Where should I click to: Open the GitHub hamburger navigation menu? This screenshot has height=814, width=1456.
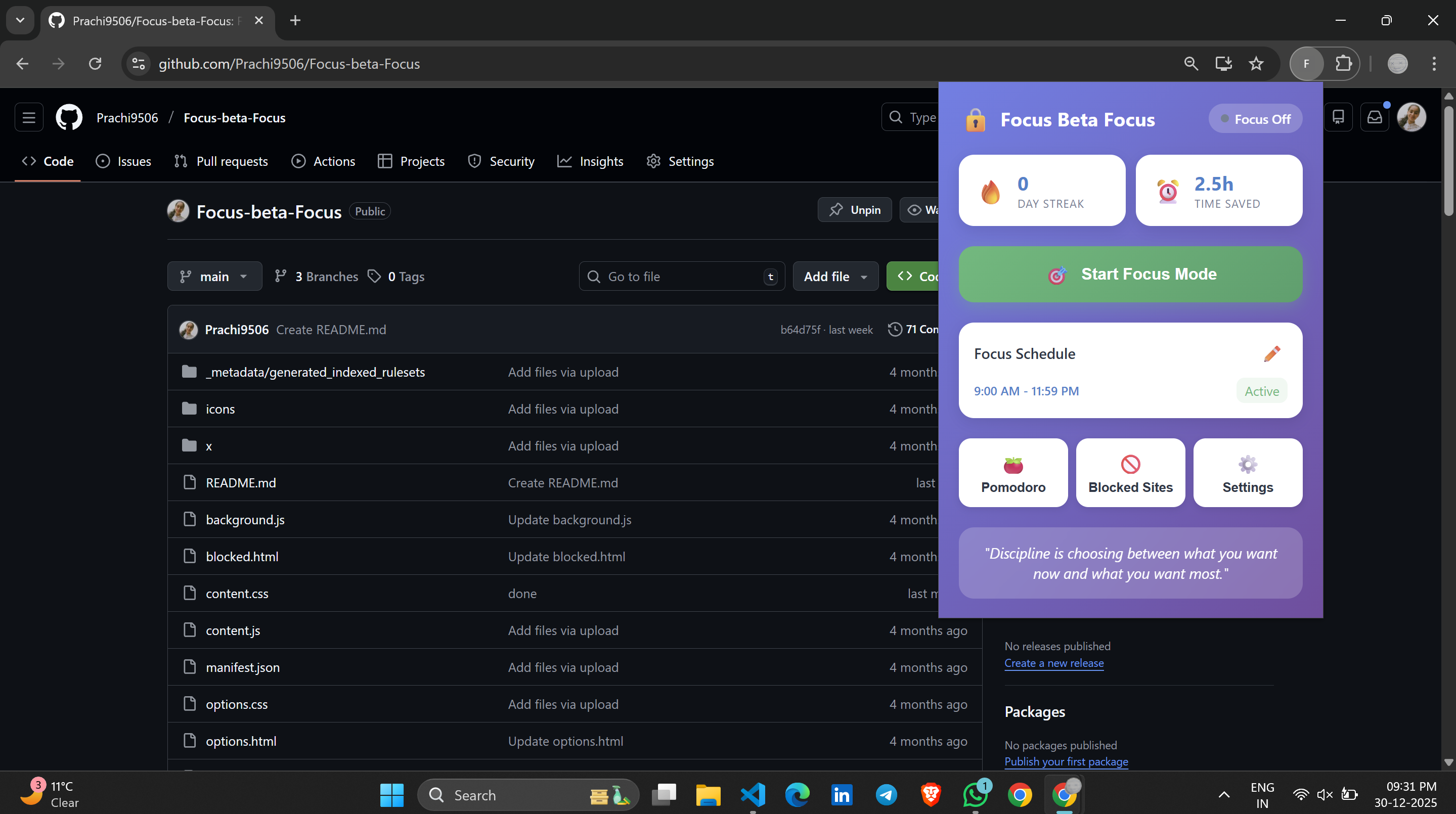[x=29, y=117]
